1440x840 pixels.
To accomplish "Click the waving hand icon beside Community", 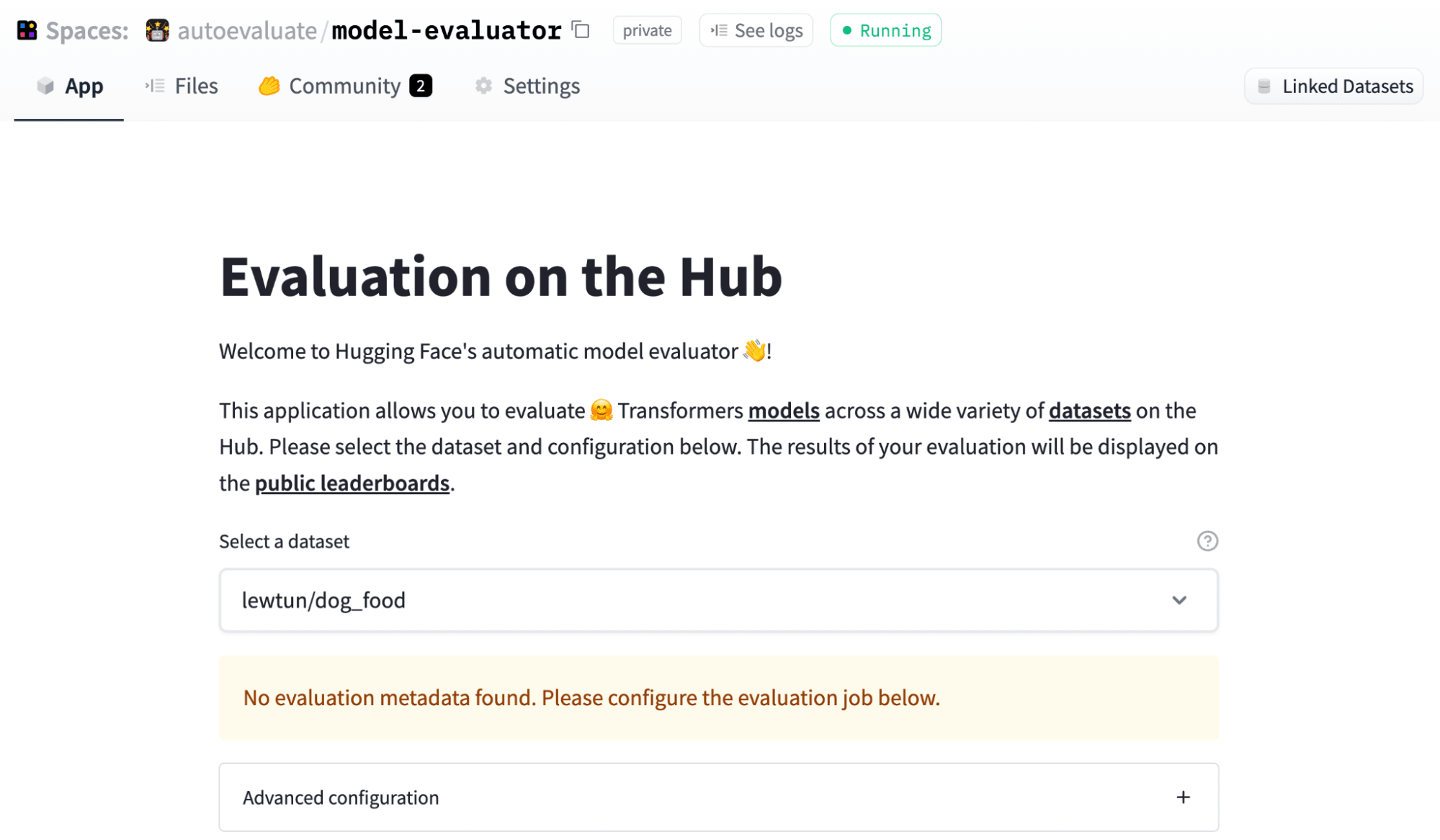I will point(268,86).
